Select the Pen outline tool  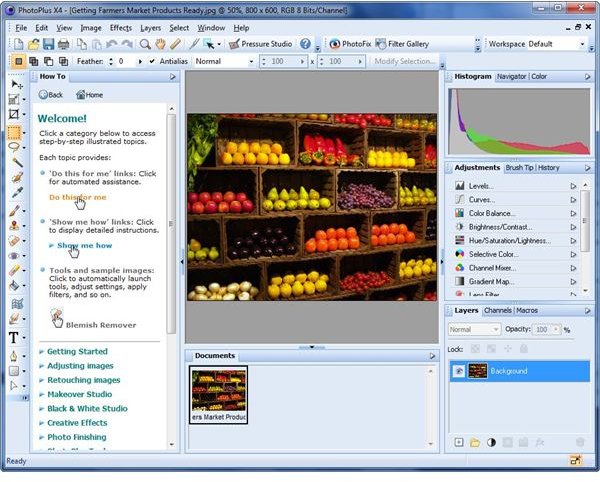[x=14, y=356]
